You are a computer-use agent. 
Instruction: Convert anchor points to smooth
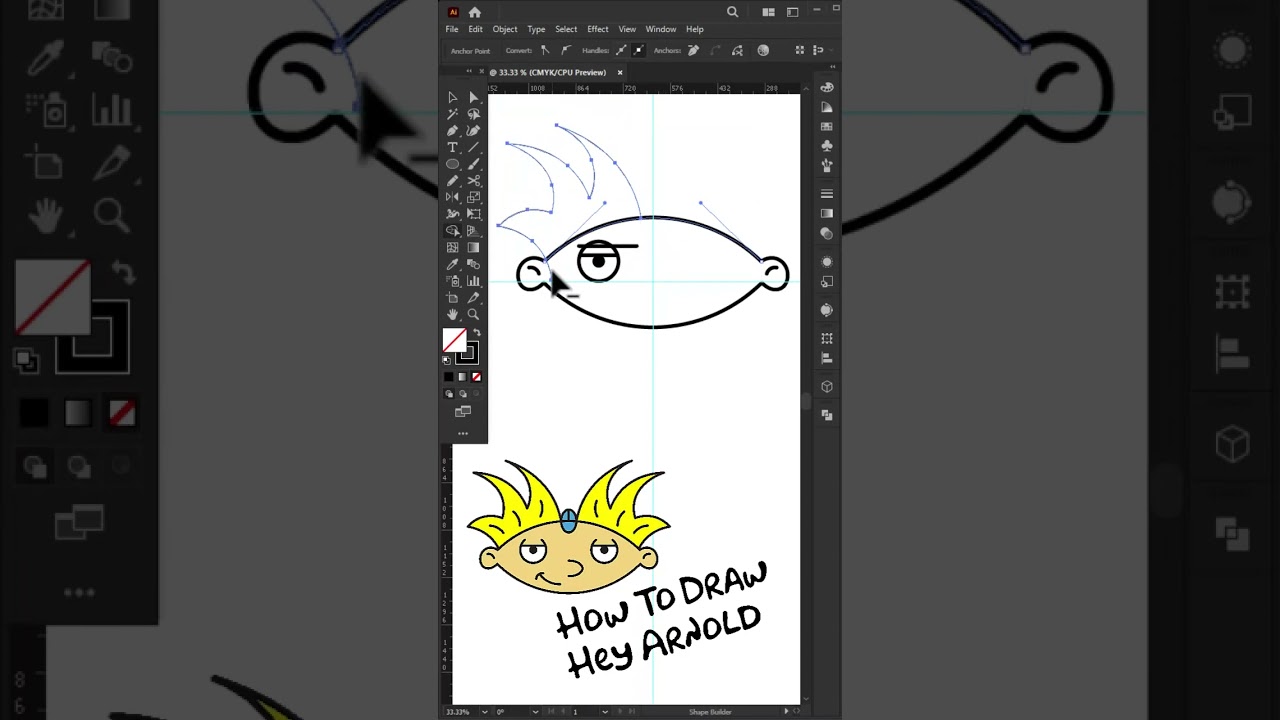566,50
